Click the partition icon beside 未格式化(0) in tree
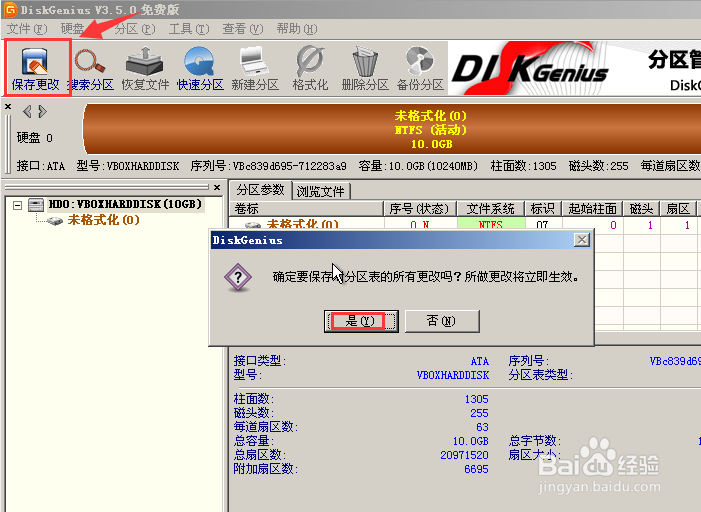701x512 pixels. pos(55,220)
